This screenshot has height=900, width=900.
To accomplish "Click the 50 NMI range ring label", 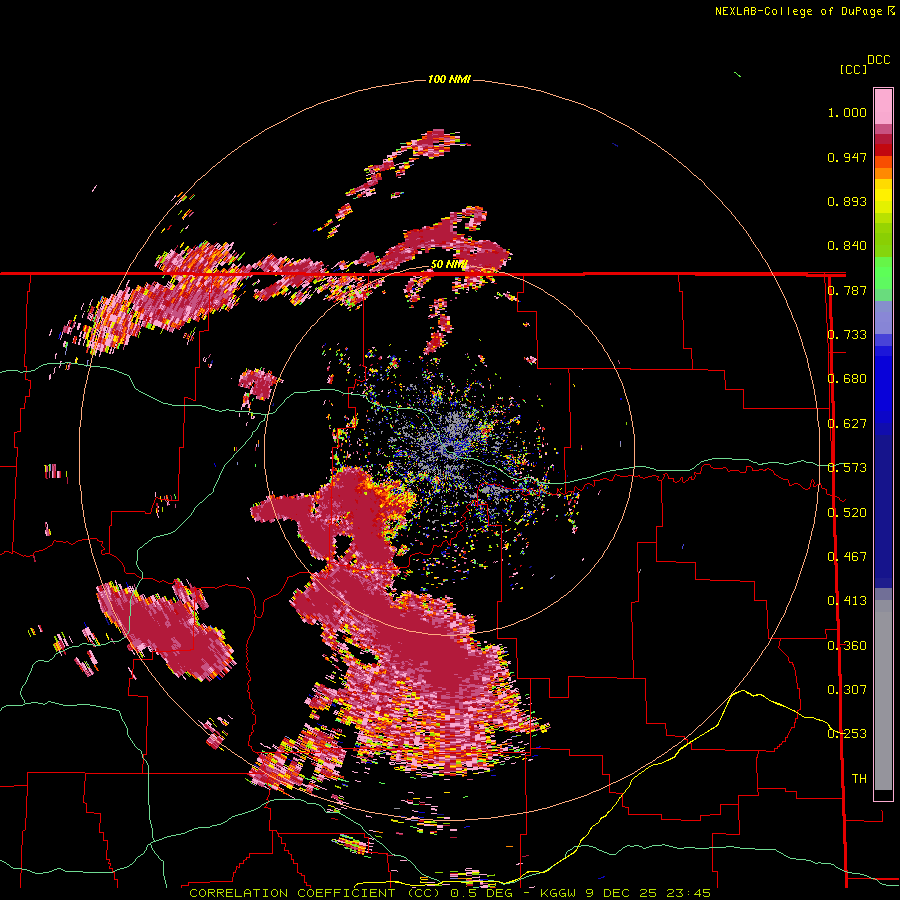I will pyautogui.click(x=449, y=265).
